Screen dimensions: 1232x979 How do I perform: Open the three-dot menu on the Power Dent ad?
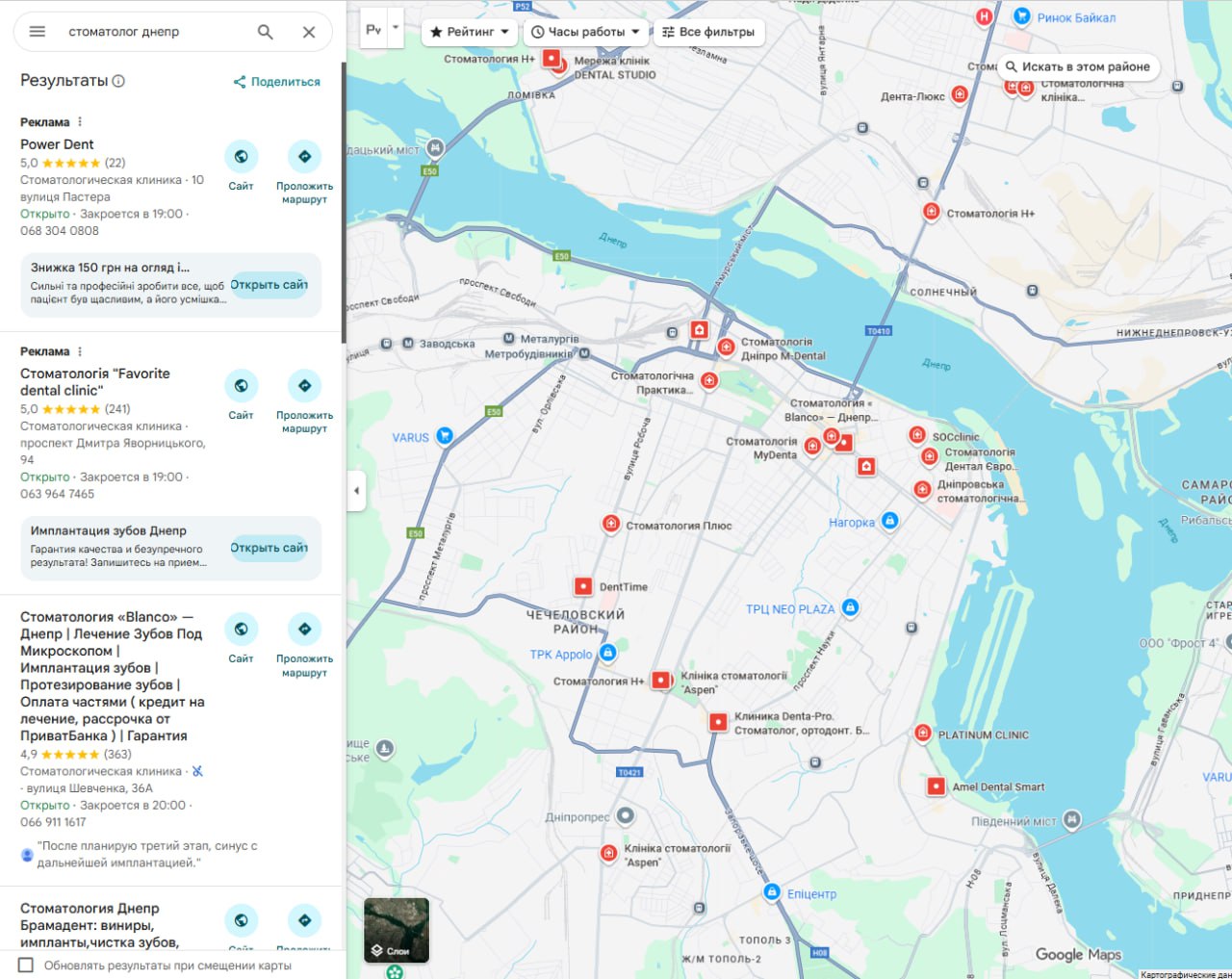[x=81, y=120]
